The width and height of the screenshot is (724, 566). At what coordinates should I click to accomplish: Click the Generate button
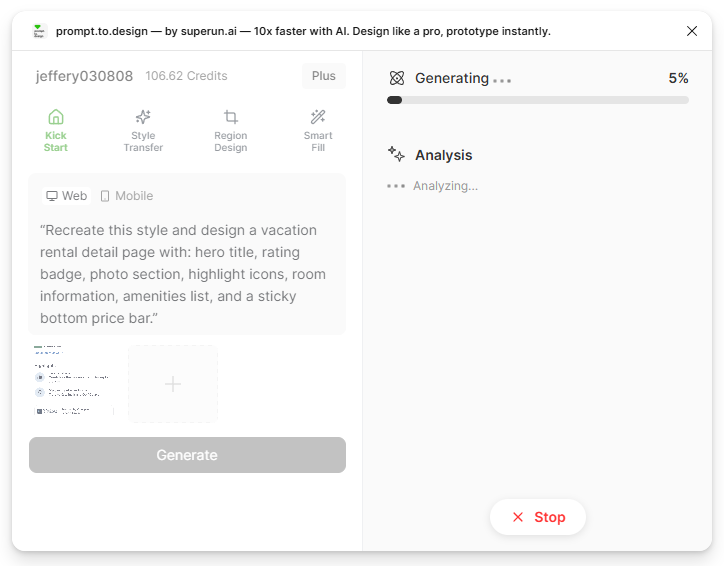pos(187,455)
